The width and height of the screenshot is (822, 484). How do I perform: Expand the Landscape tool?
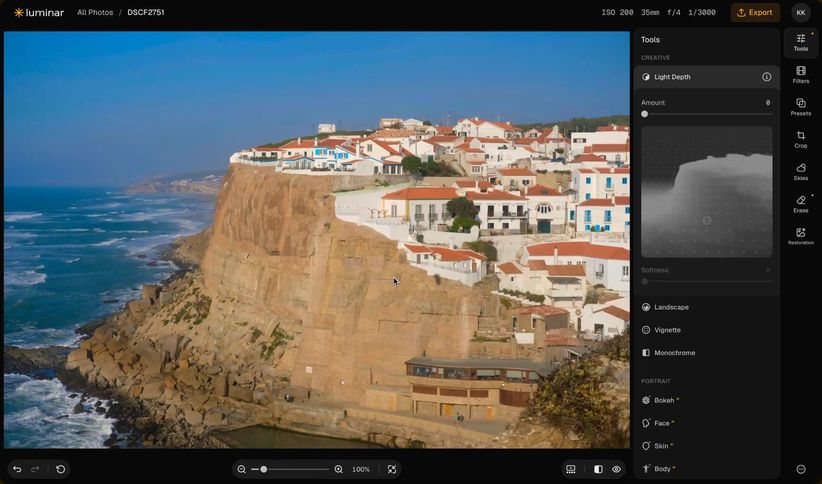pos(706,307)
